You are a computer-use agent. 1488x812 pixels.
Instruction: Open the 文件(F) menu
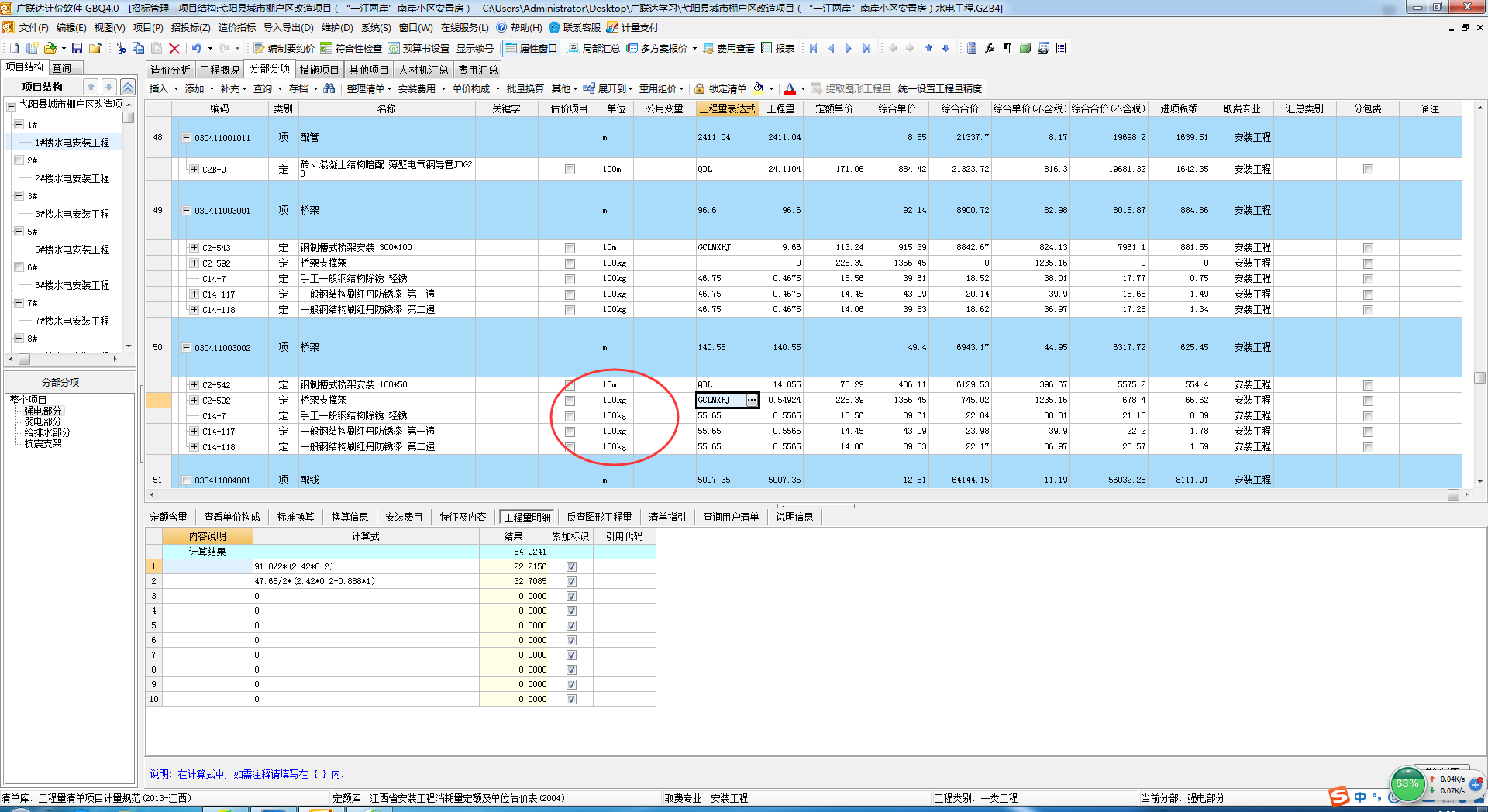pos(33,27)
